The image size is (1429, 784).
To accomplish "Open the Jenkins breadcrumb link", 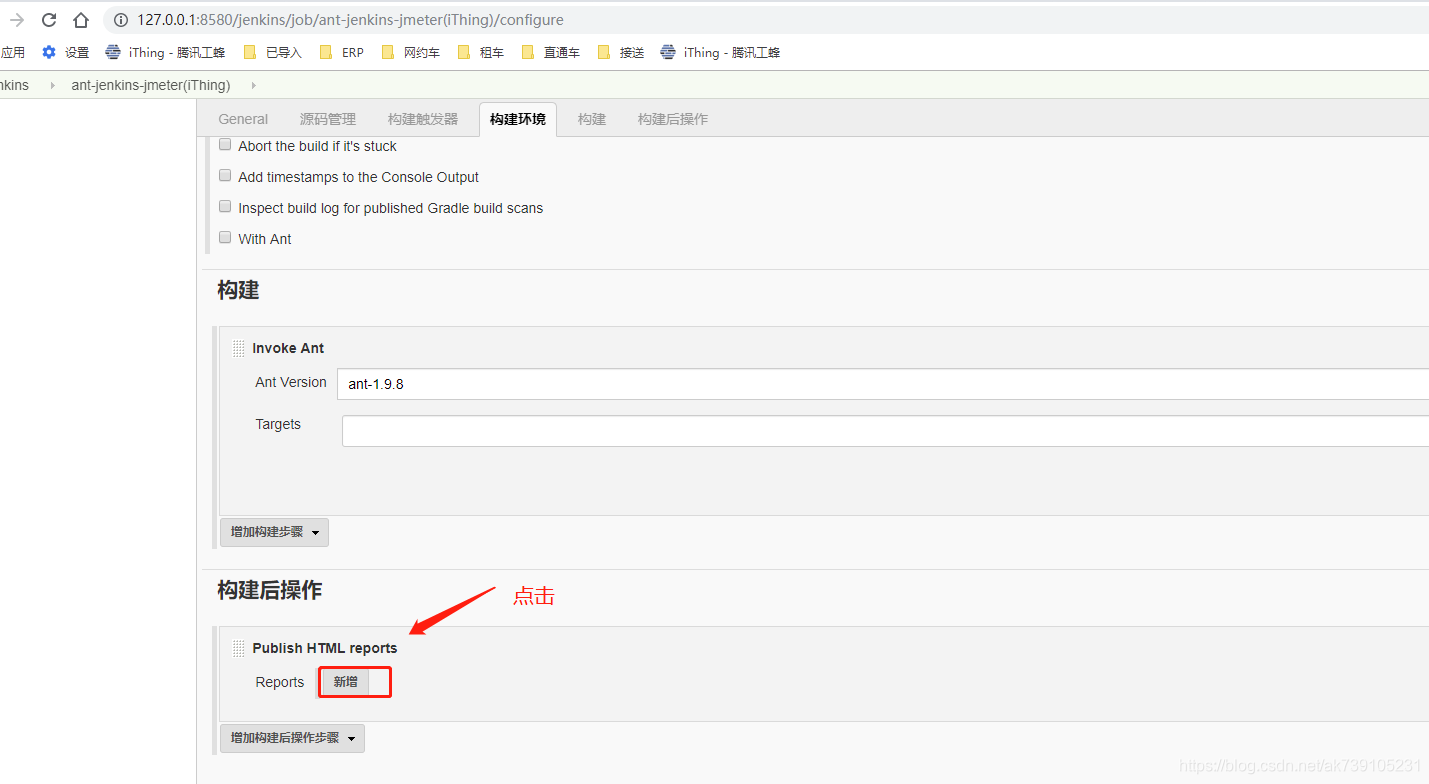I will tap(14, 85).
